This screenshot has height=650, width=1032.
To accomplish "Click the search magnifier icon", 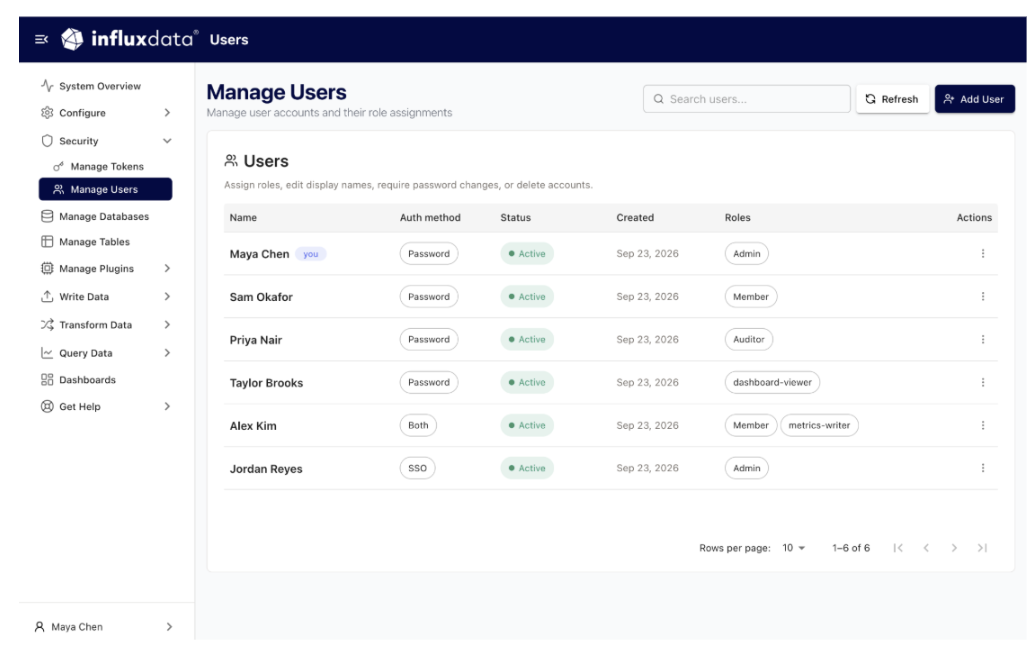I will 658,99.
